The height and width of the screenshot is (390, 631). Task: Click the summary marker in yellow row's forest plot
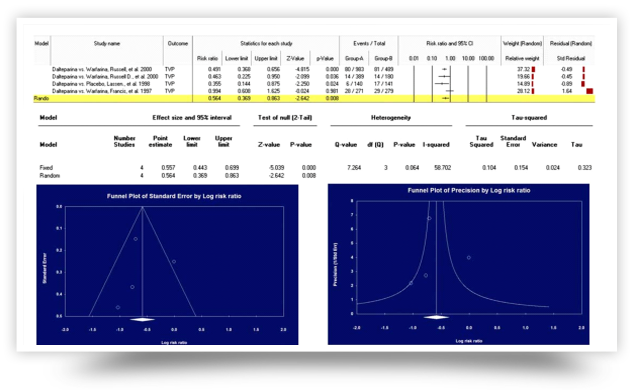tap(445, 98)
